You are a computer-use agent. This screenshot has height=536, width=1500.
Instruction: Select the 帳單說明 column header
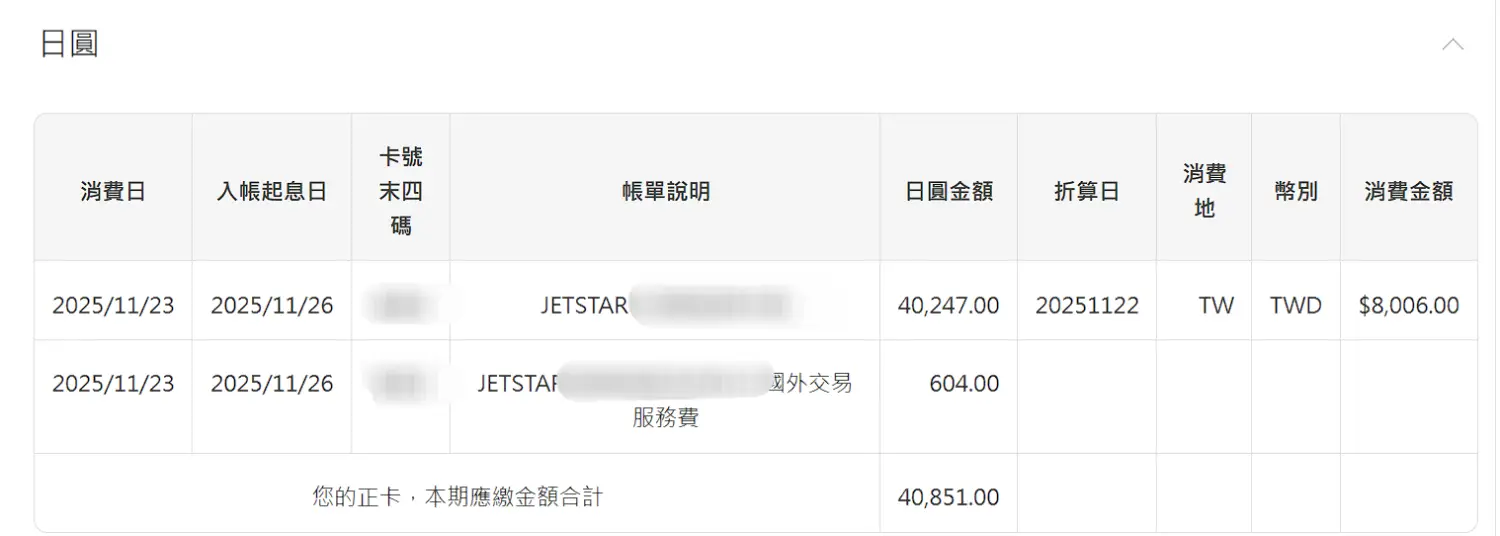pyautogui.click(x=665, y=191)
